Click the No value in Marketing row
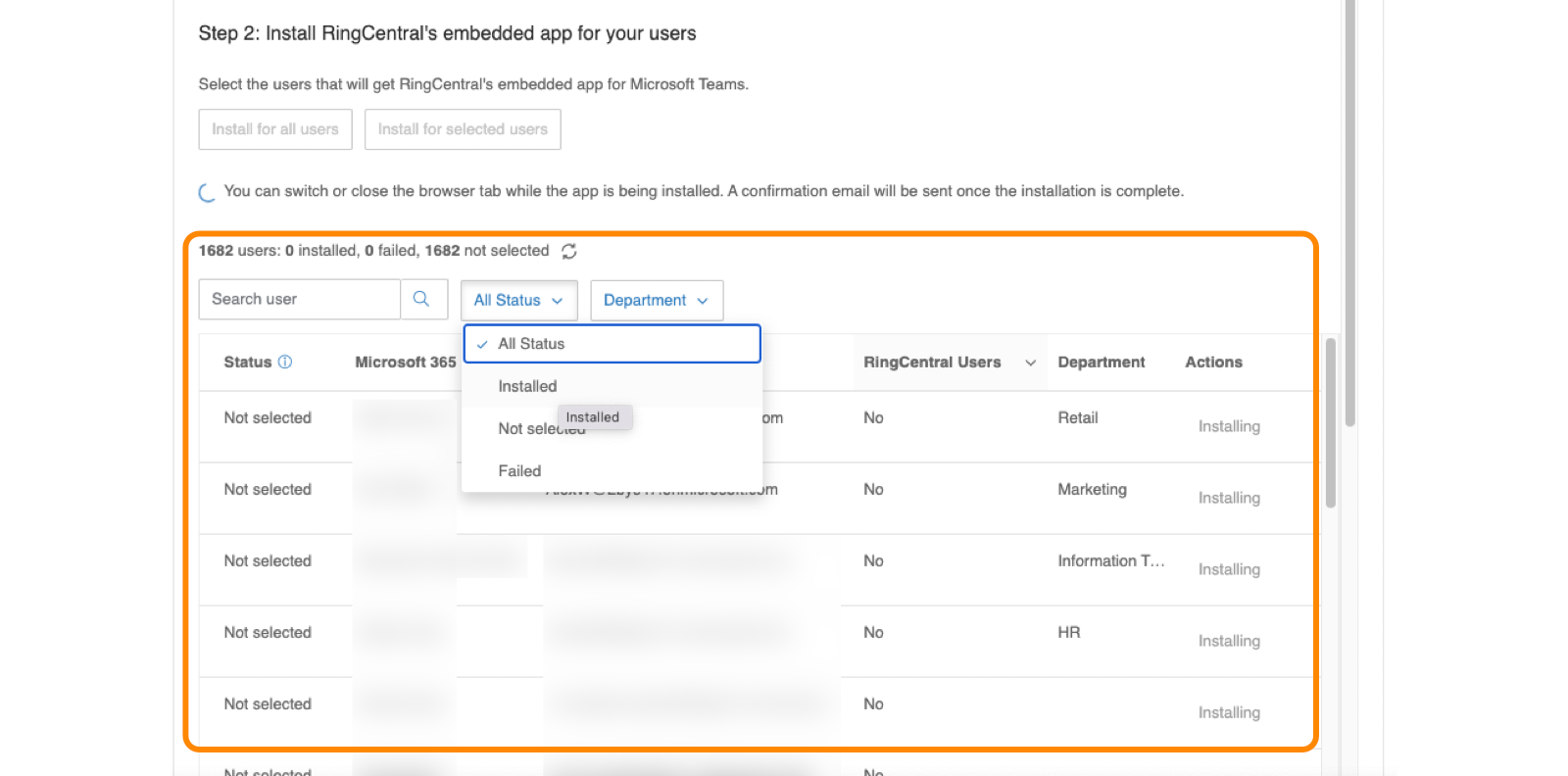Screen dimensions: 1568x776 coord(873,489)
